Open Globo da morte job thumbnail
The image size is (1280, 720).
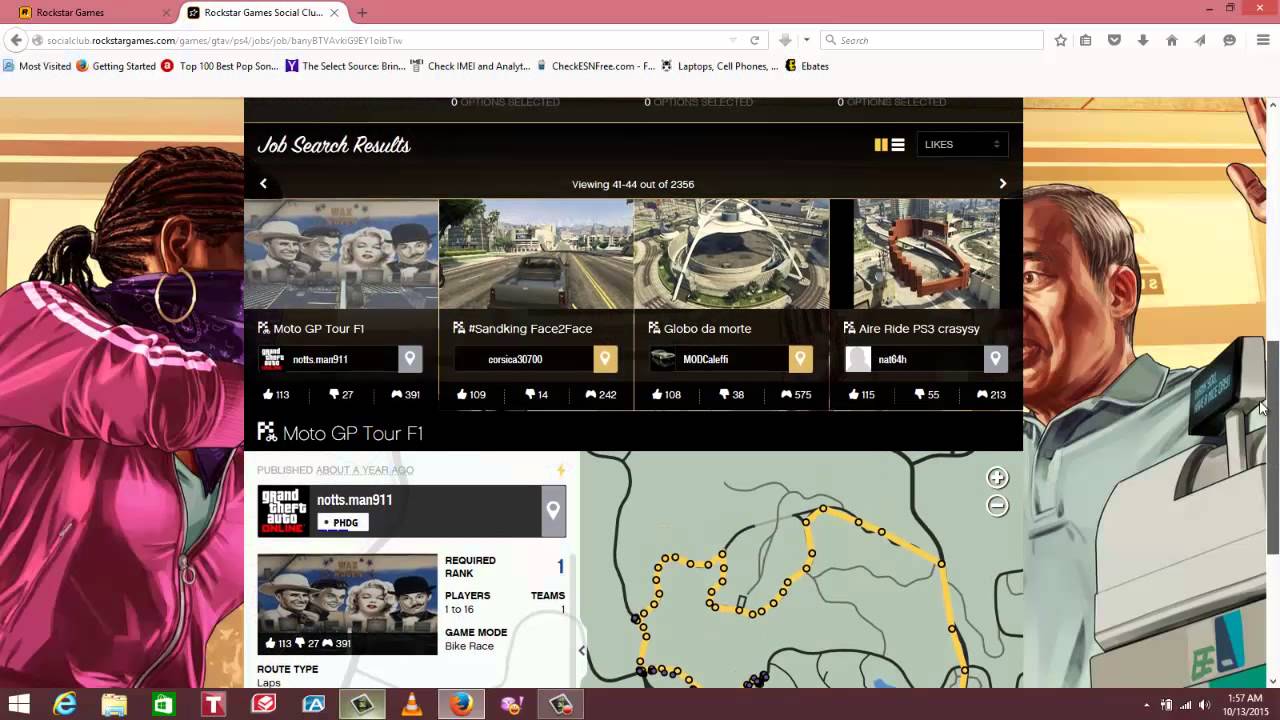pyautogui.click(x=731, y=254)
